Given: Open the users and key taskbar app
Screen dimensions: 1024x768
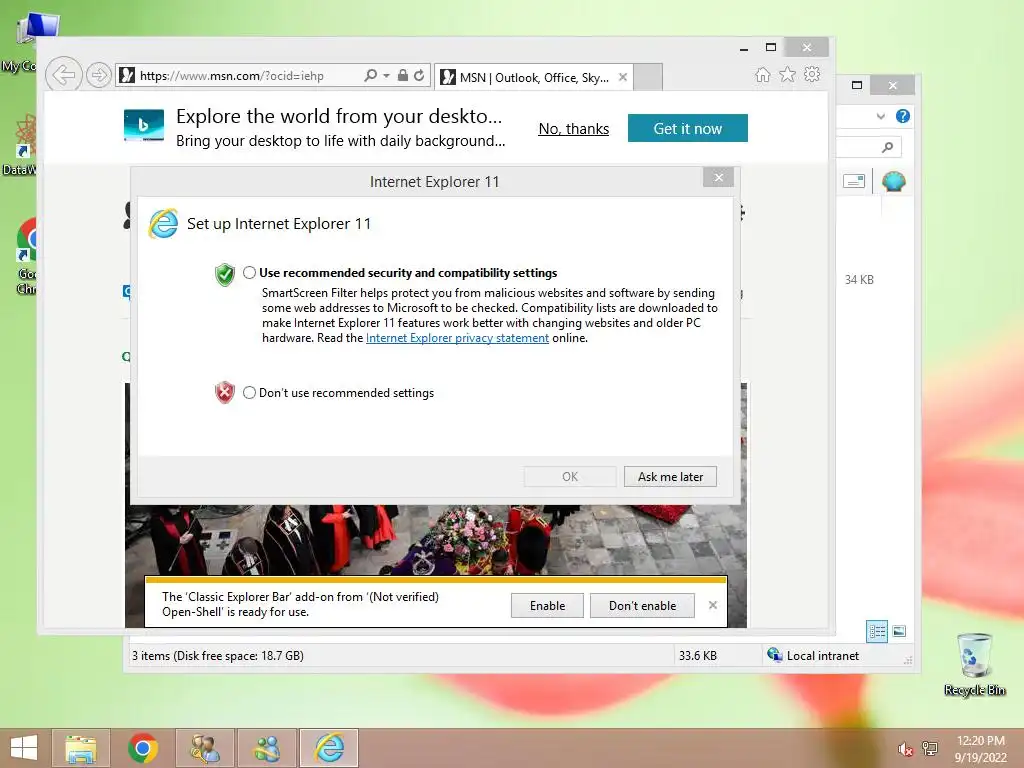Looking at the screenshot, I should coord(204,748).
